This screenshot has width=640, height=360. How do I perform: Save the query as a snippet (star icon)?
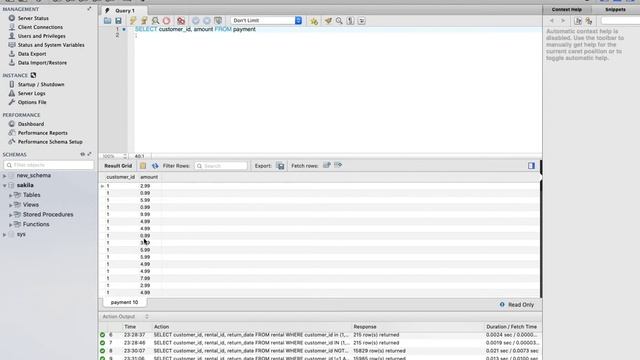coord(313,21)
